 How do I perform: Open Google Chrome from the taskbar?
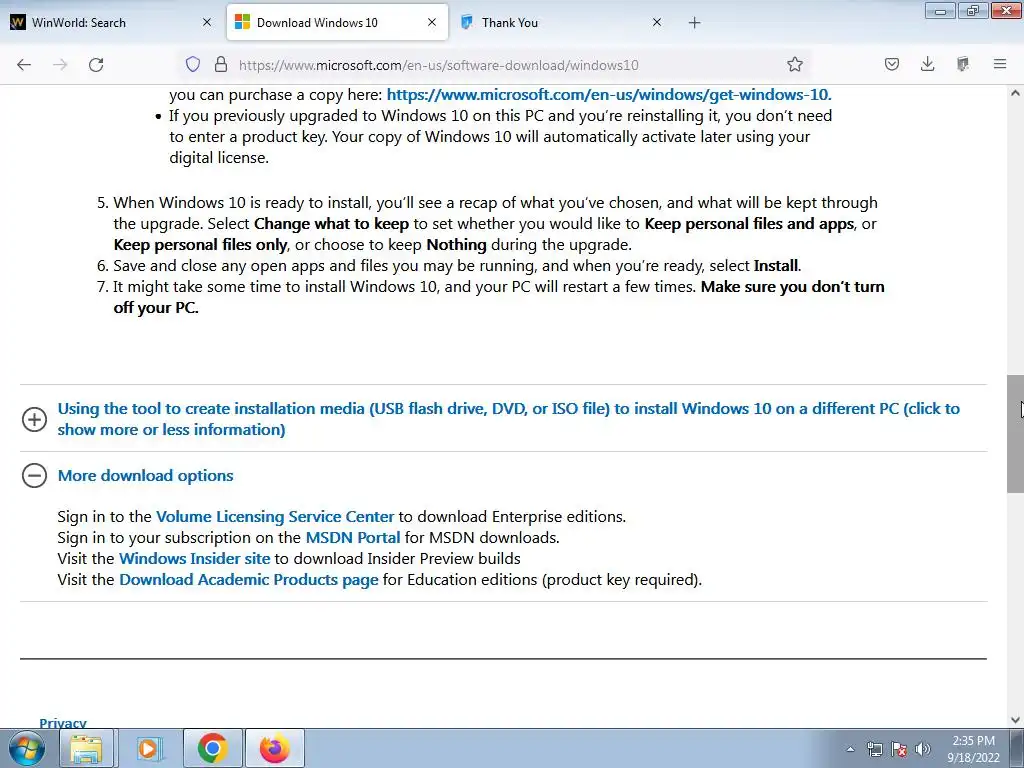212,748
